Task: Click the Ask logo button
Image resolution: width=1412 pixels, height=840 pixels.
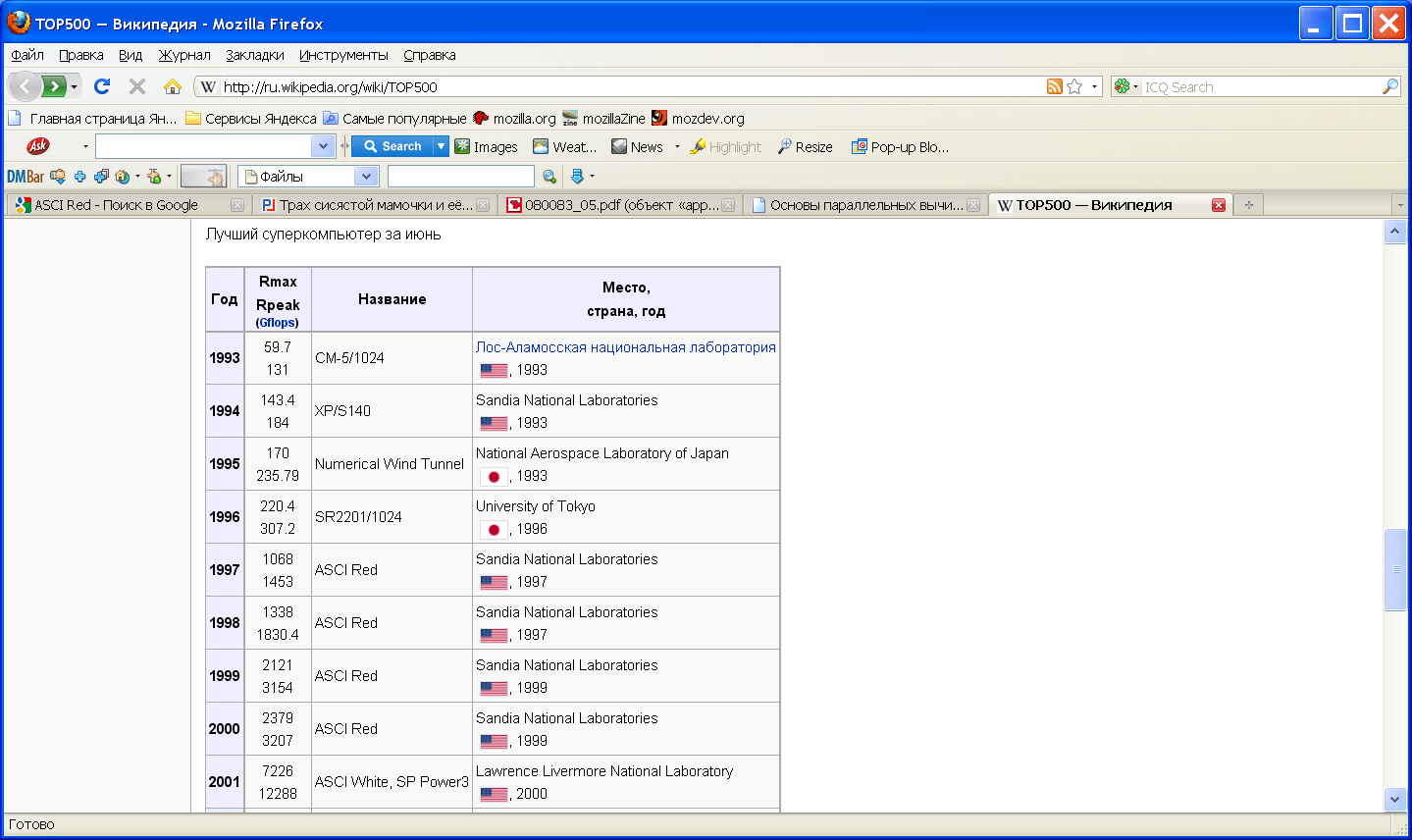Action: (x=38, y=146)
